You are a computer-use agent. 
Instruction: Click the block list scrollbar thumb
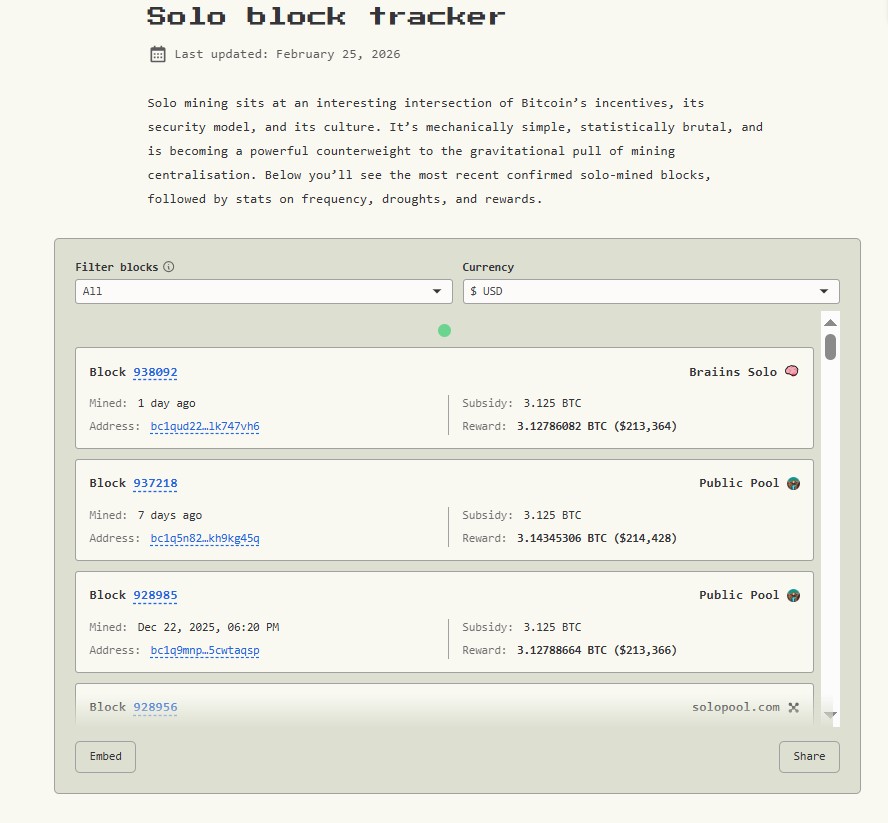click(830, 347)
